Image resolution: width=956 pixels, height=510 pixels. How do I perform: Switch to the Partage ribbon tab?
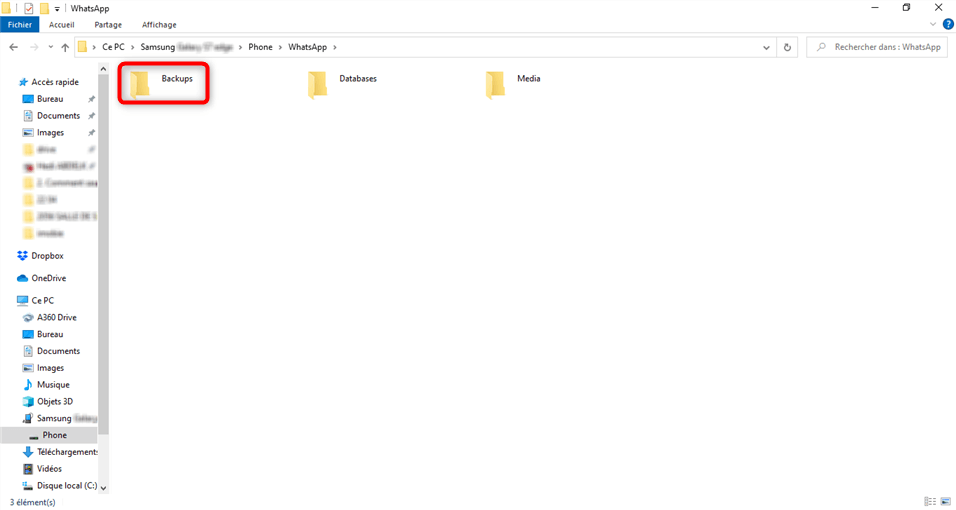[x=108, y=24]
